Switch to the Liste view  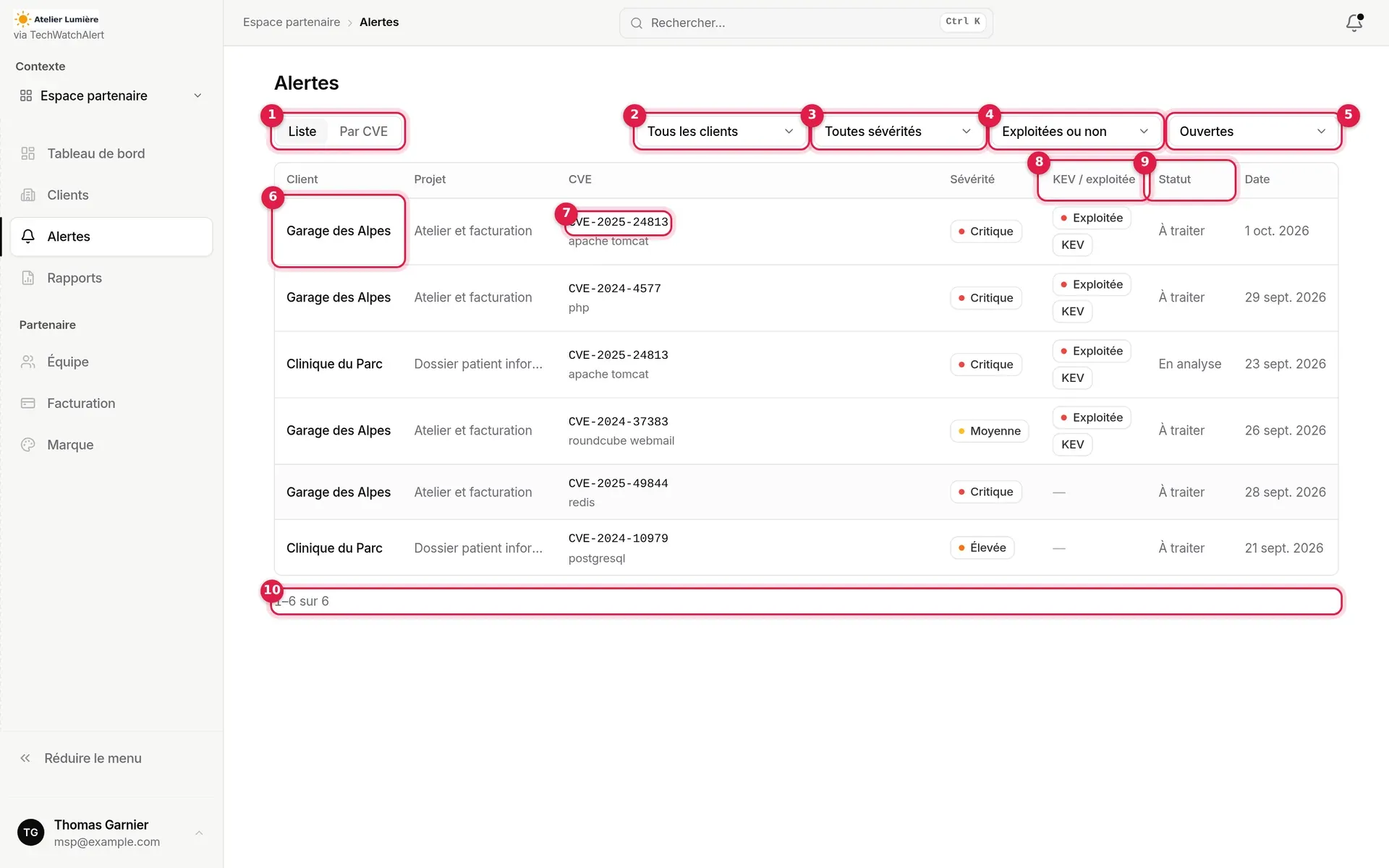click(302, 131)
